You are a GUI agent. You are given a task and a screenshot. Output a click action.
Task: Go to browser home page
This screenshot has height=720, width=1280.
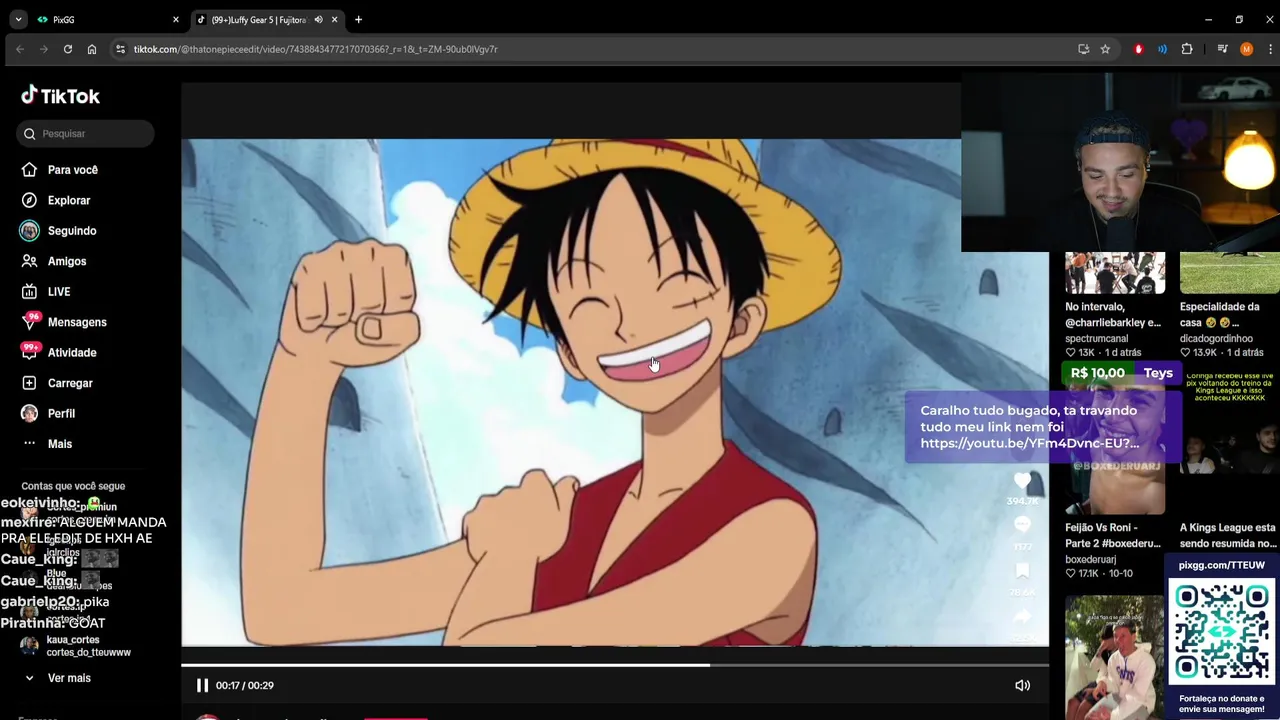(x=92, y=49)
